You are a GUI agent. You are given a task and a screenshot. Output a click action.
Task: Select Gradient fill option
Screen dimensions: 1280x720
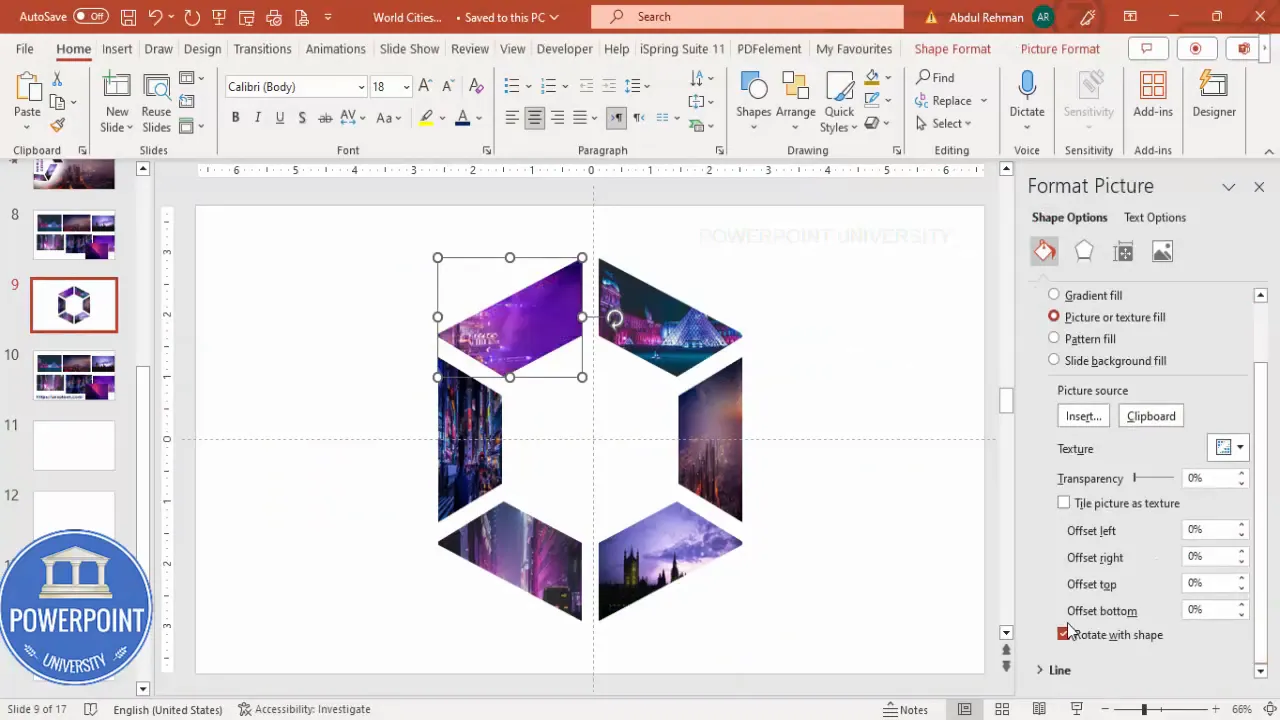[1054, 295]
